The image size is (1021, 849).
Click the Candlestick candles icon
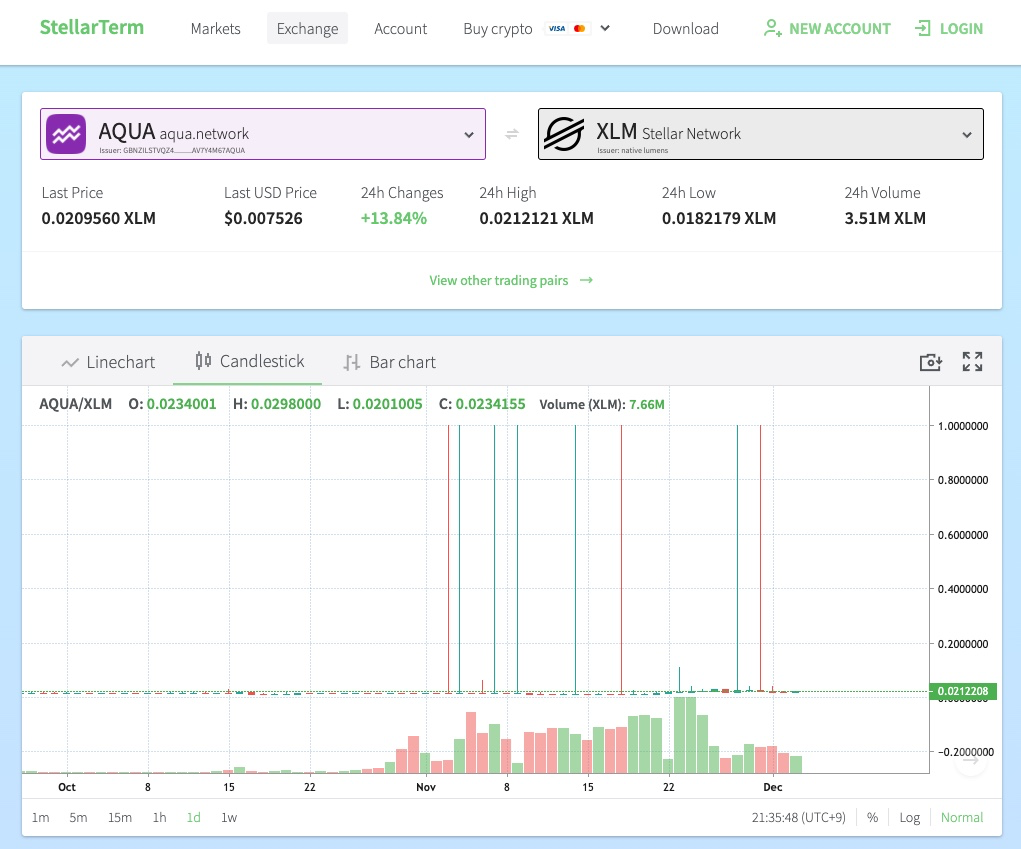pyautogui.click(x=203, y=361)
